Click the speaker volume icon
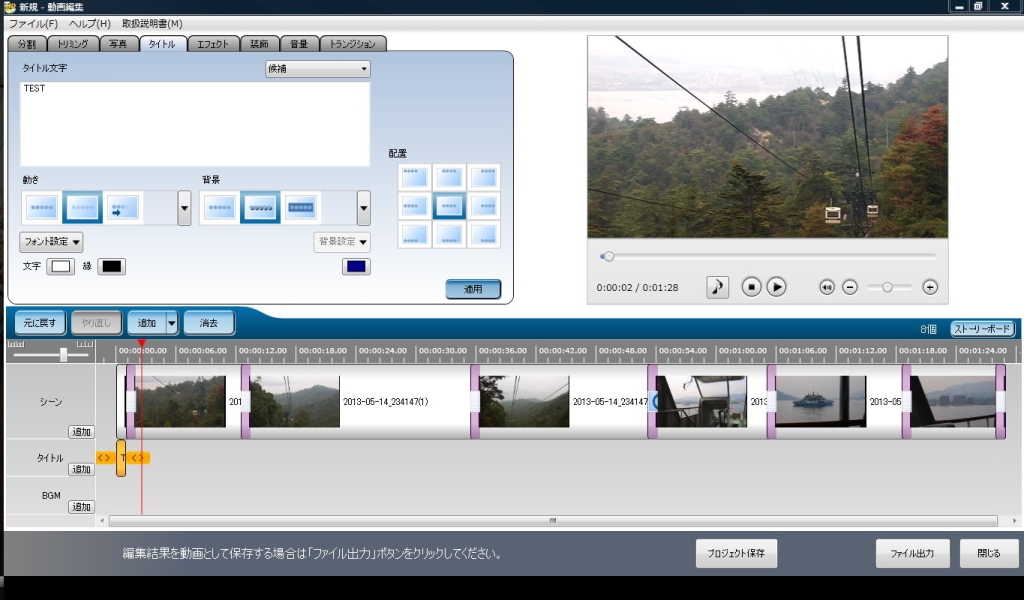The height and width of the screenshot is (600, 1024). [827, 287]
